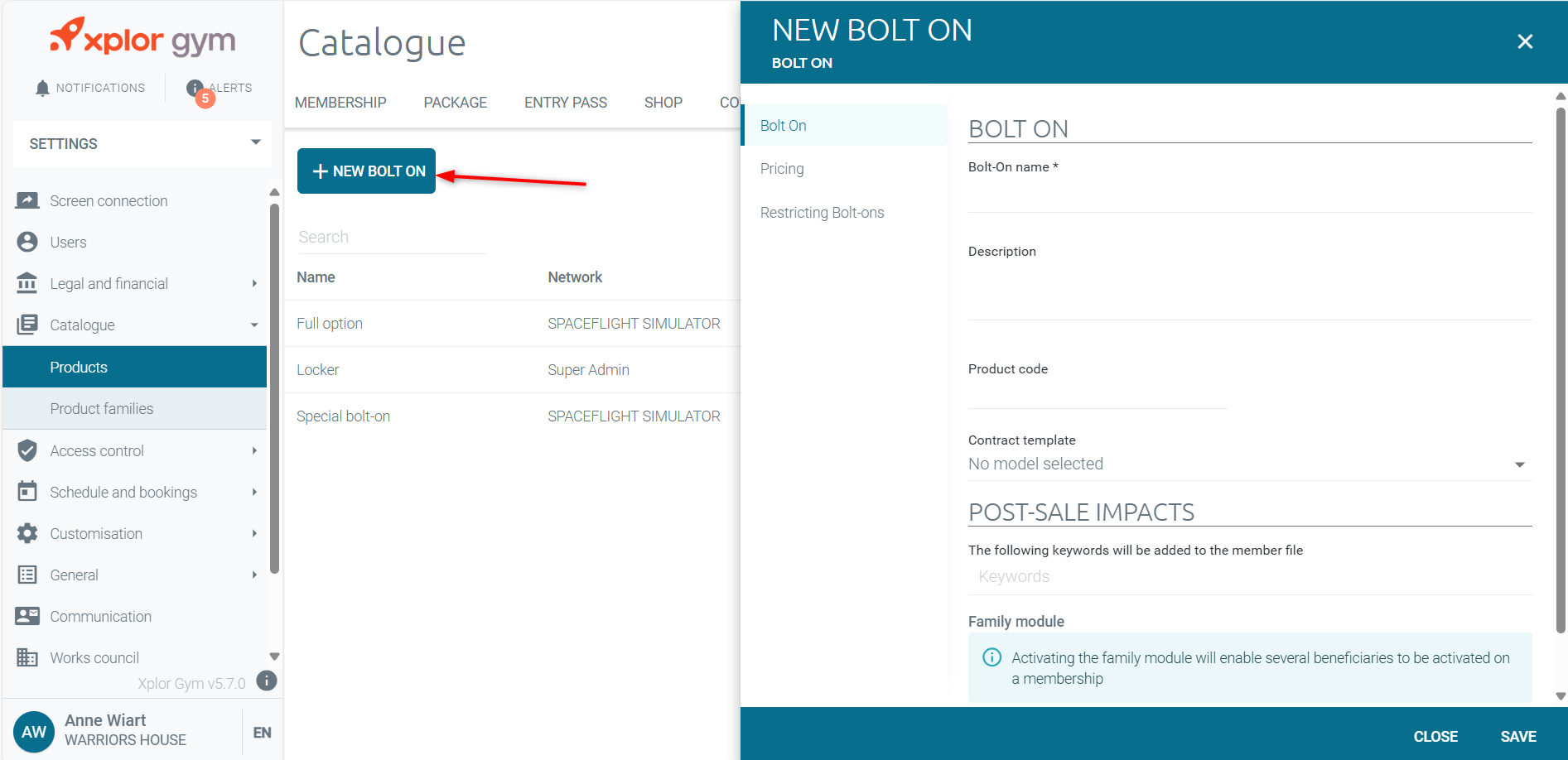Open Users via its person icon
Viewport: 1568px width, 760px height.
[x=27, y=242]
